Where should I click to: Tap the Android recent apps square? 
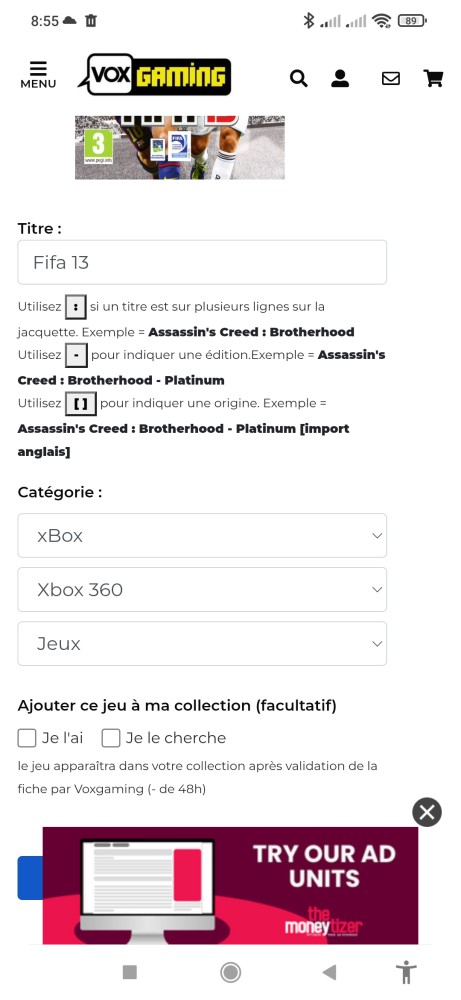point(129,972)
